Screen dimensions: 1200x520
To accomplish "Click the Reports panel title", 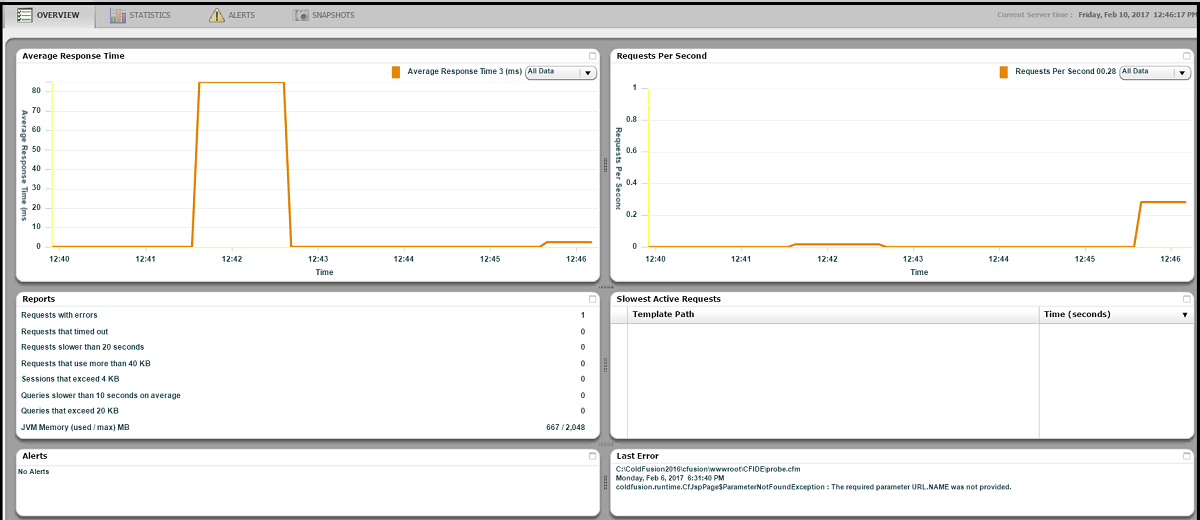I will point(38,299).
